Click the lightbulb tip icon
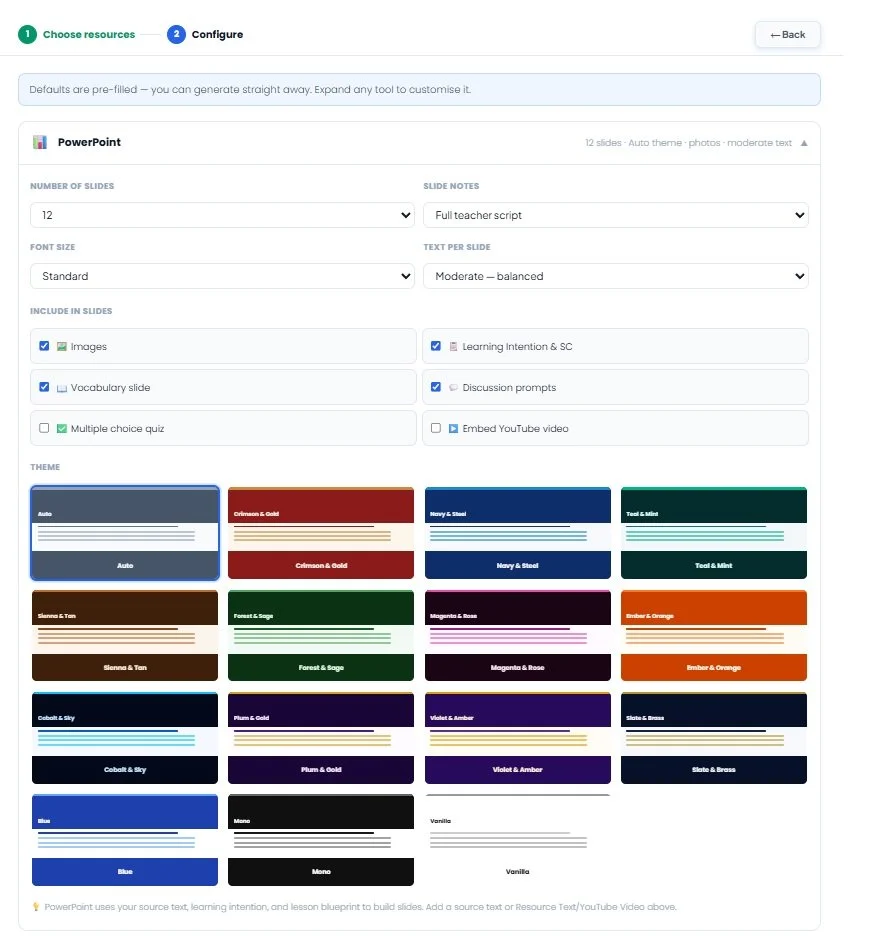 click(35, 906)
